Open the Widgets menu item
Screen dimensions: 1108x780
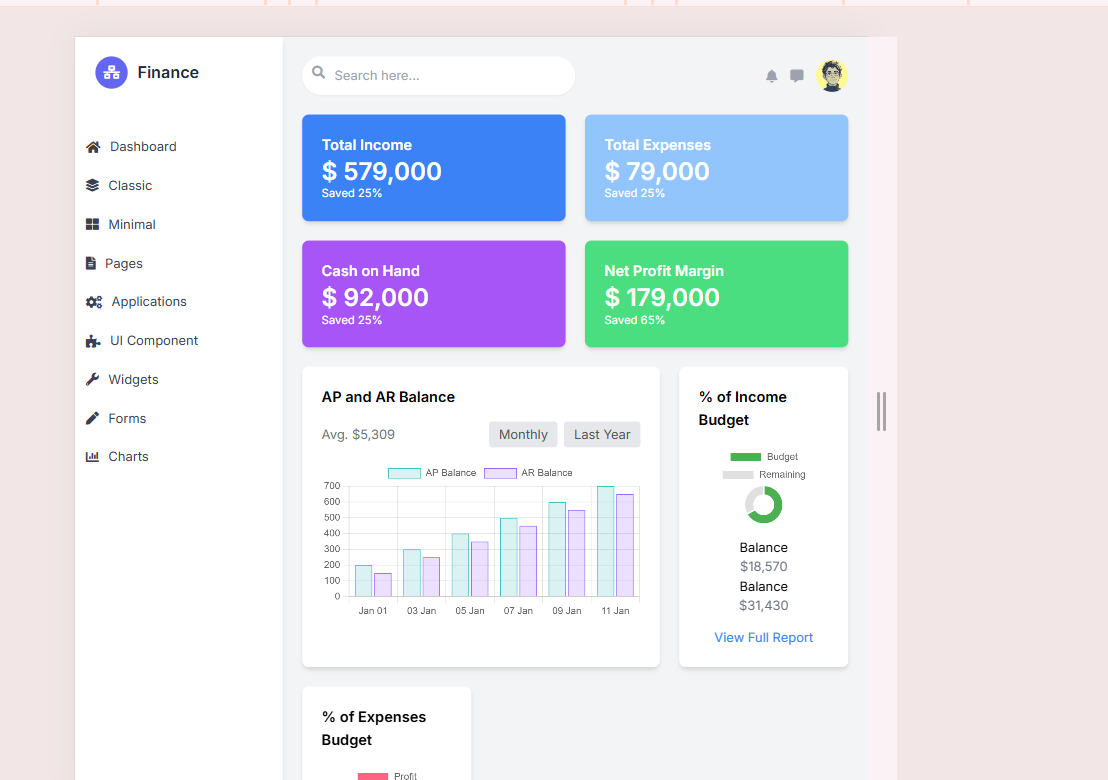coord(133,380)
